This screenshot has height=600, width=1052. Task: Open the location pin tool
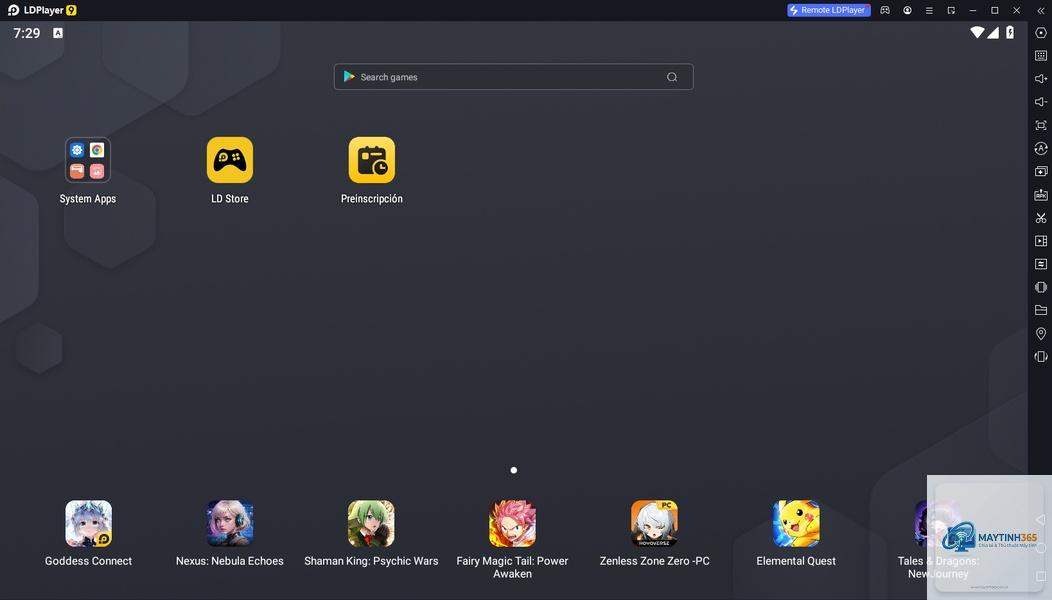pyautogui.click(x=1041, y=334)
